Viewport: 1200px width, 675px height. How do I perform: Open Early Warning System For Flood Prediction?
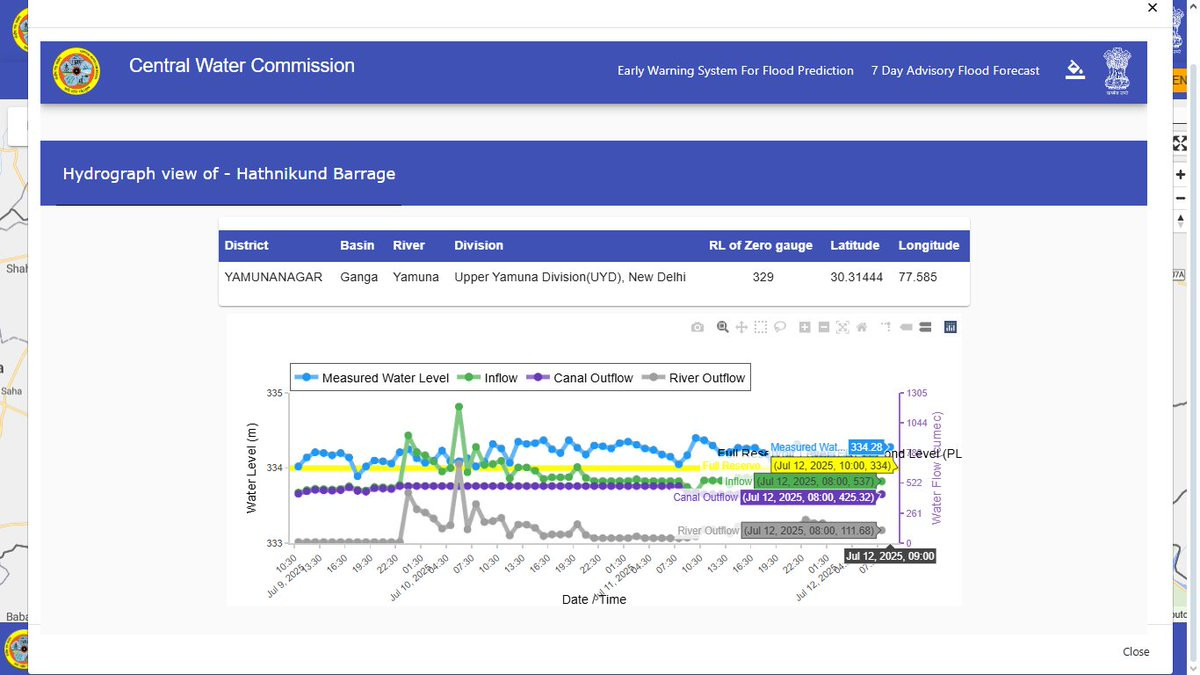[x=735, y=71]
